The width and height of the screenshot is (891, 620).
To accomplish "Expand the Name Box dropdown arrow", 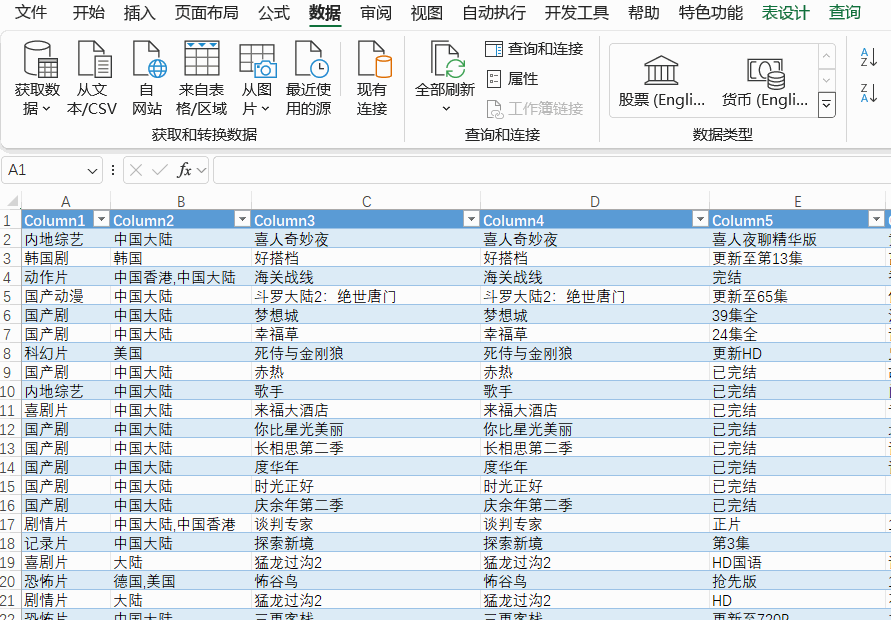I will 93,171.
